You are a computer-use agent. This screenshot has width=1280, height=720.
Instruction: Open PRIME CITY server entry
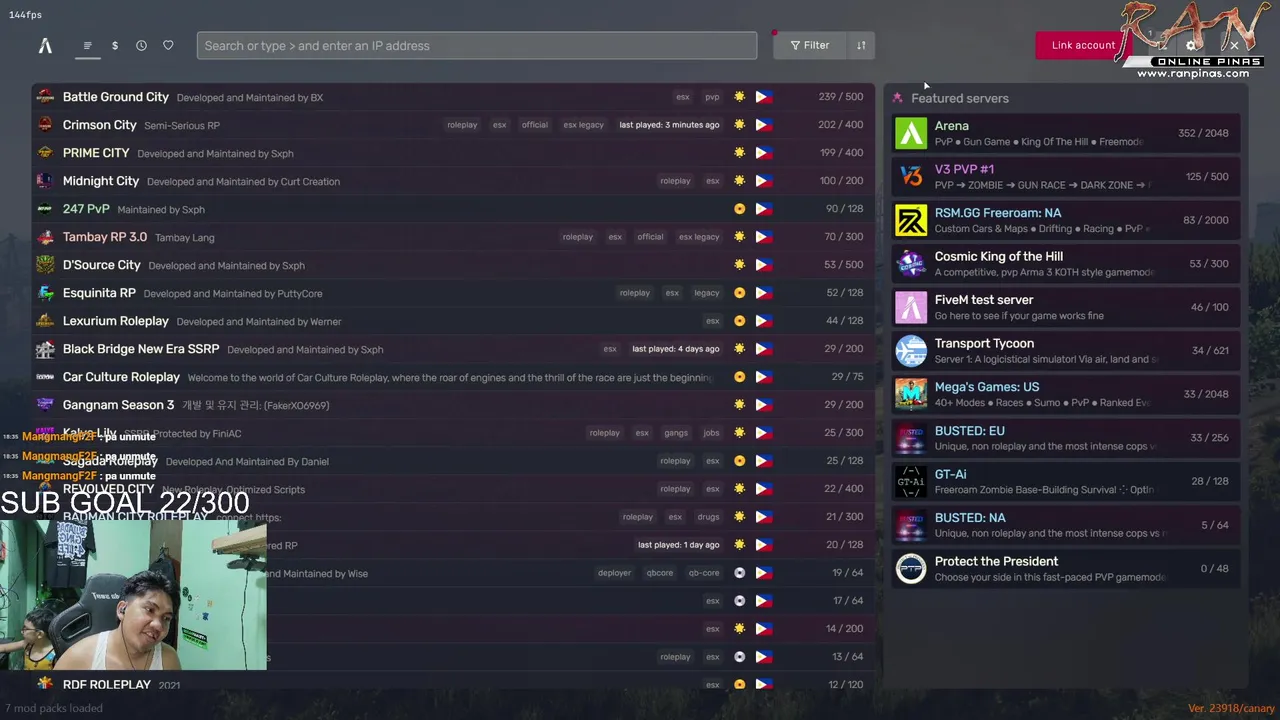pos(453,153)
